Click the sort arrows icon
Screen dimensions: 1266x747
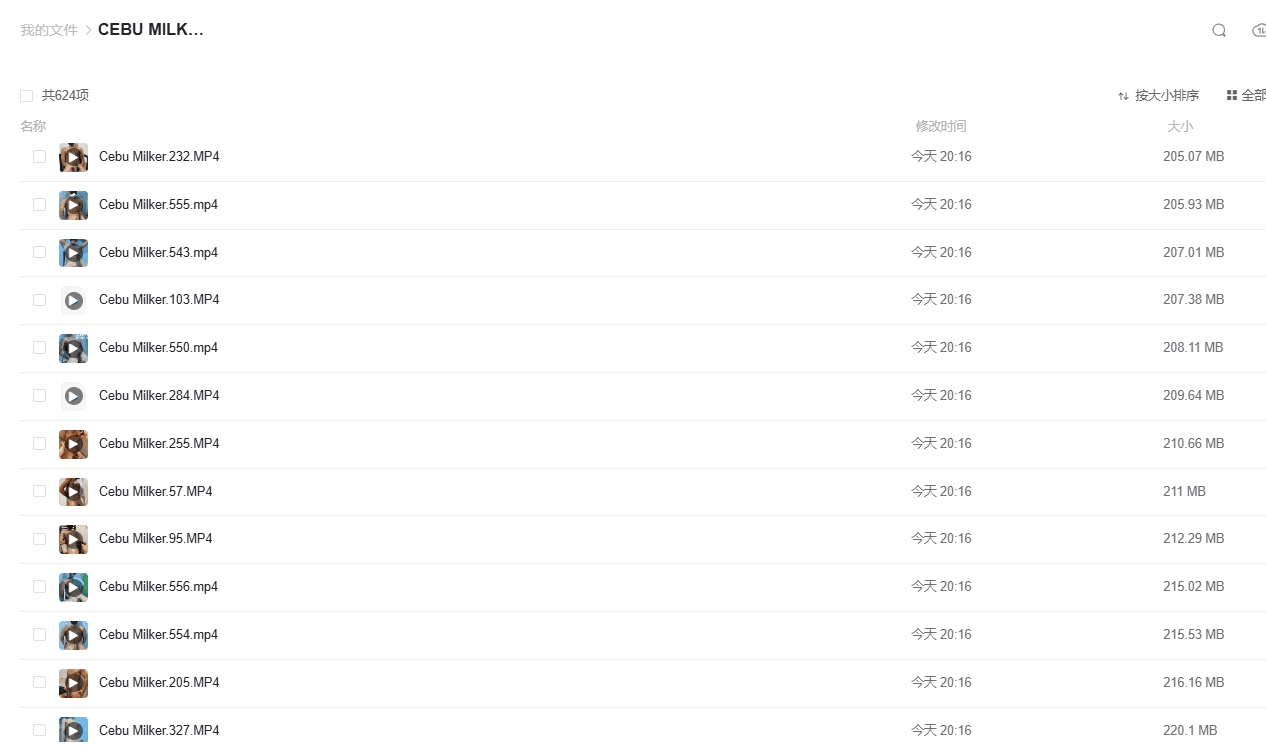[x=1123, y=96]
